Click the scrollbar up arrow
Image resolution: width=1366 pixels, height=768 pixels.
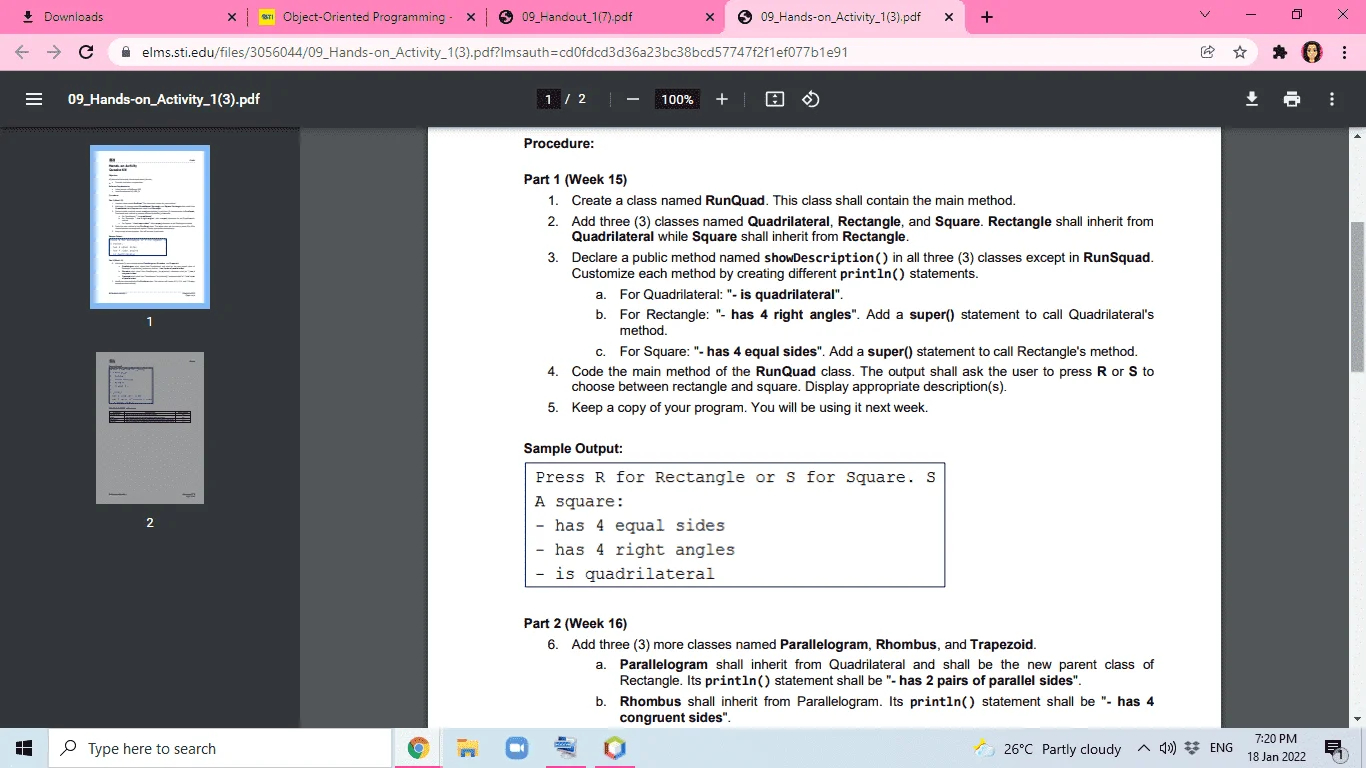point(1357,136)
